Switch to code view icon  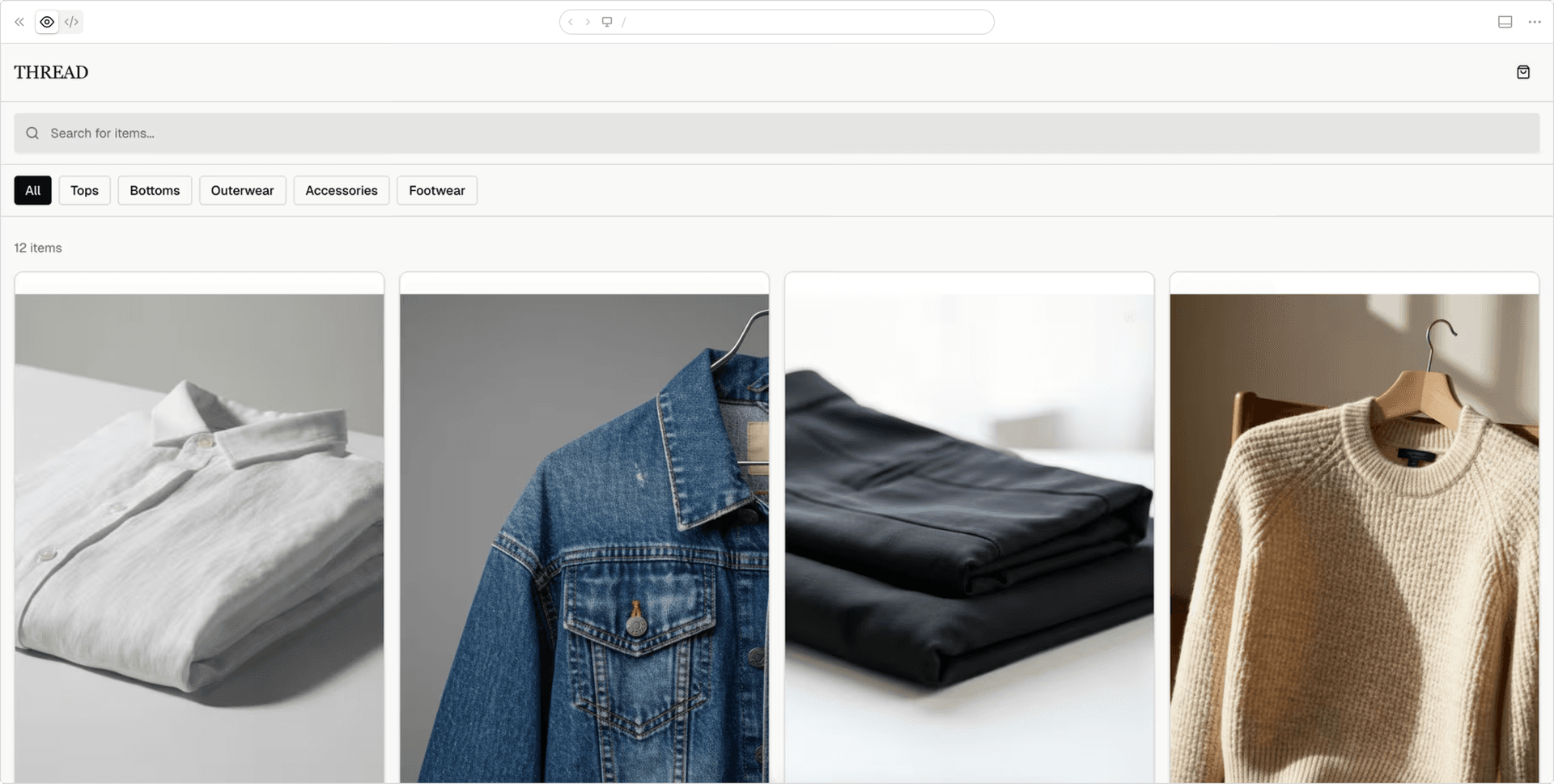(x=71, y=22)
